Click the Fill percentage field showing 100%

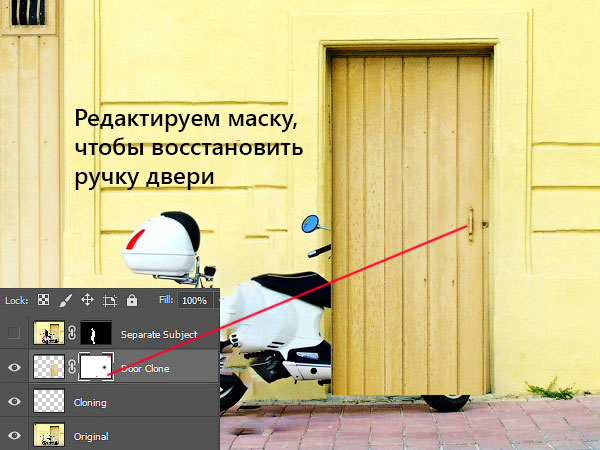[x=194, y=300]
